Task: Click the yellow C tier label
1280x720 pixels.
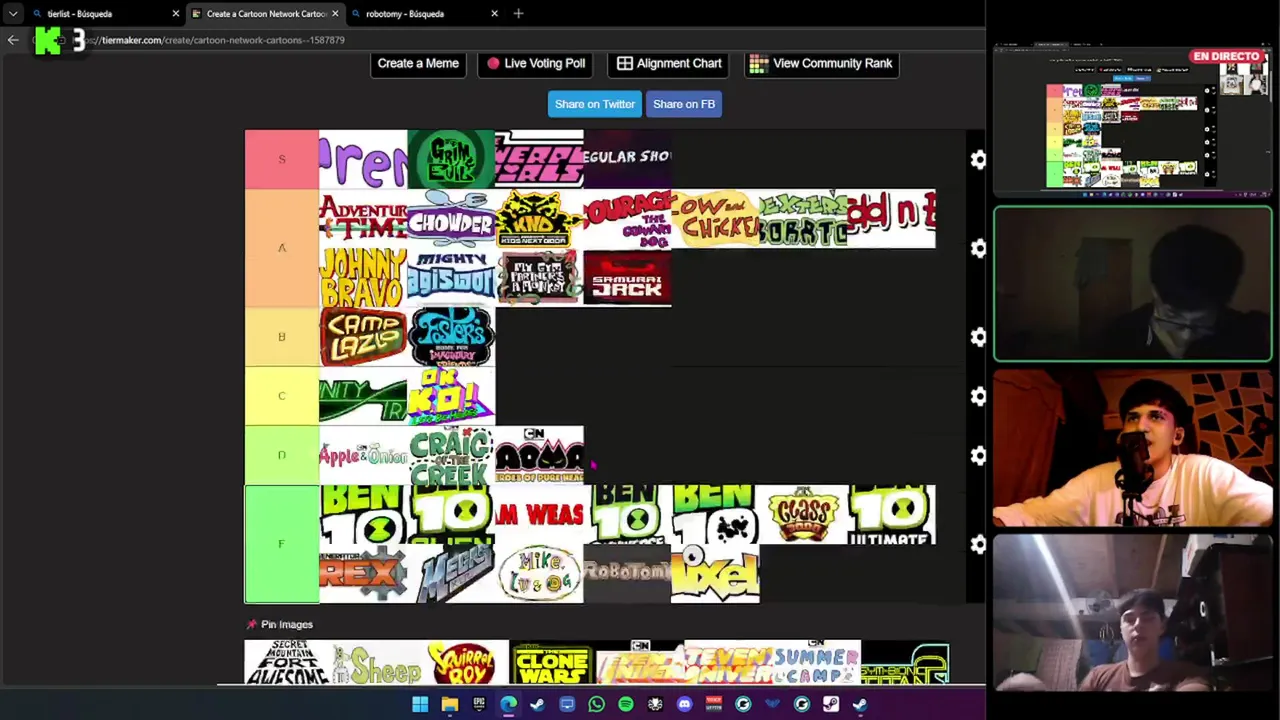Action: click(282, 396)
